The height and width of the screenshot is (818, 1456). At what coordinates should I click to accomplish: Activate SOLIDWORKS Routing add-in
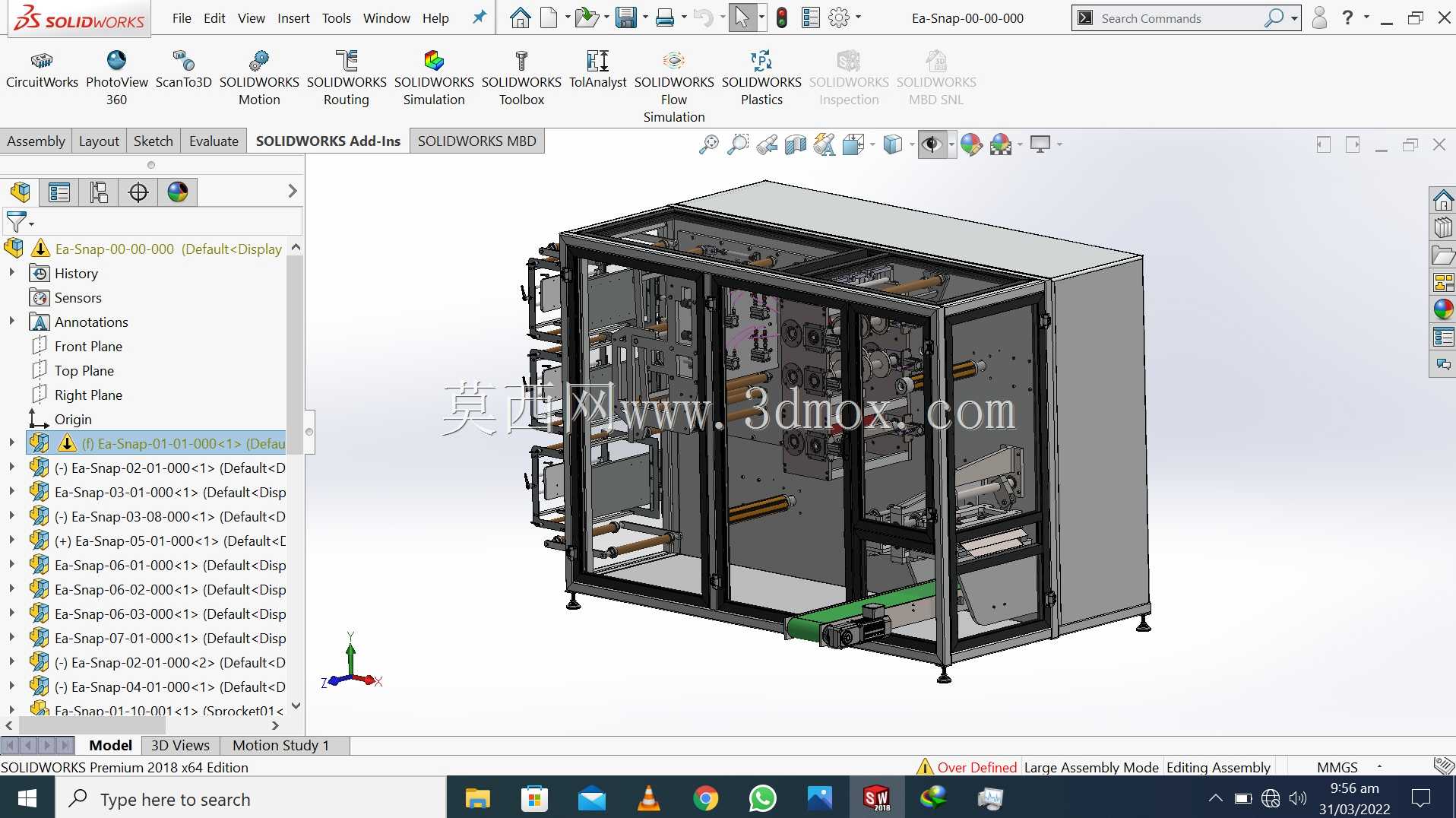[347, 78]
